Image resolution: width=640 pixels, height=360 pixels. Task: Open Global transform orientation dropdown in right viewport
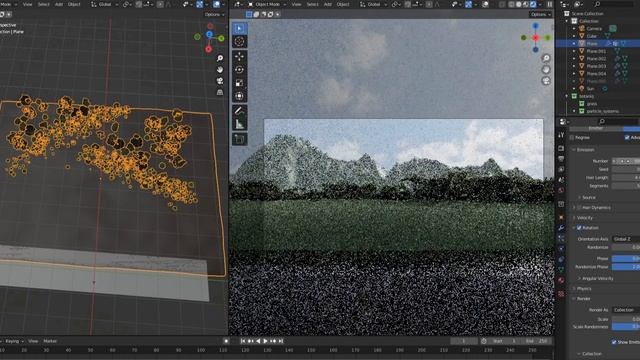click(373, 4)
